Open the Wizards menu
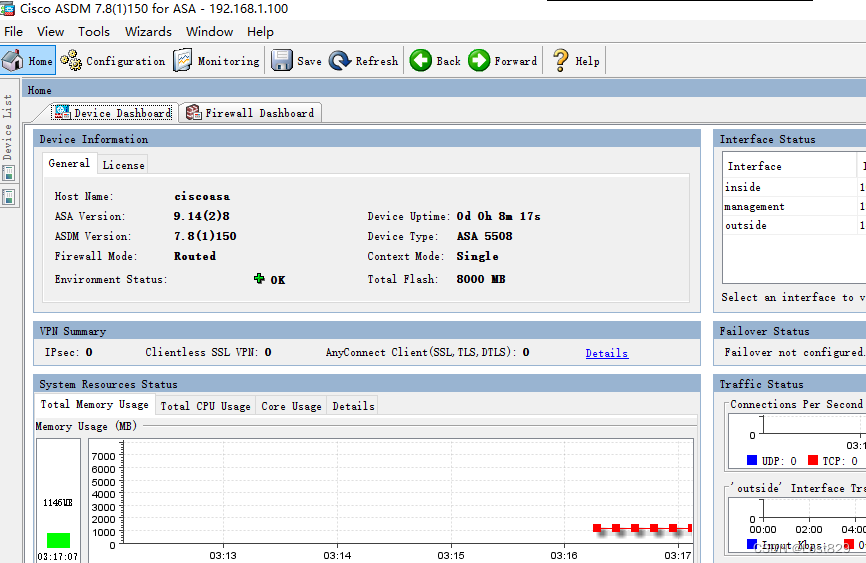This screenshot has height=563, width=866. [148, 31]
